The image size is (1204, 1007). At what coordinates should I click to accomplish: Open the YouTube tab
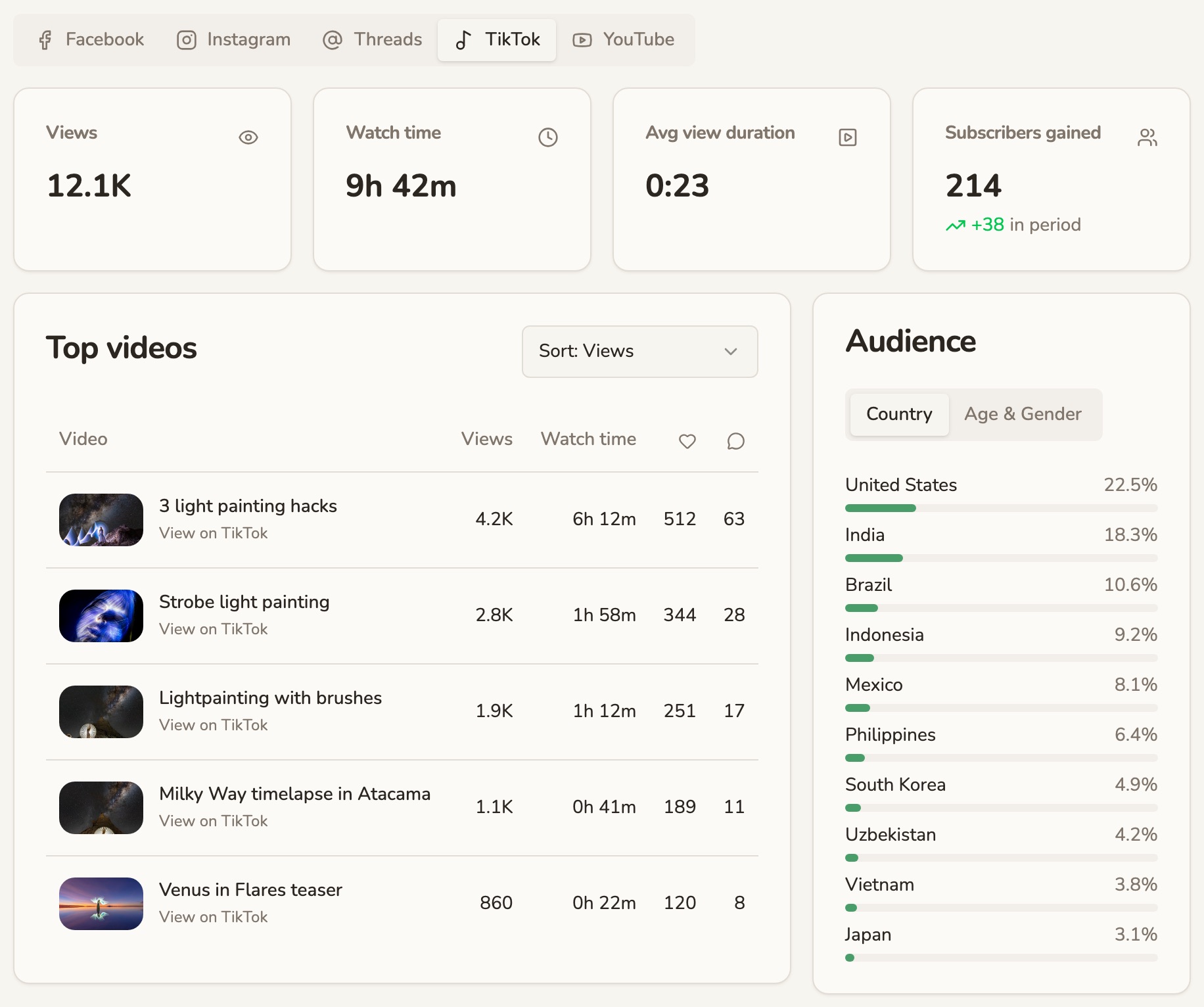(x=623, y=40)
